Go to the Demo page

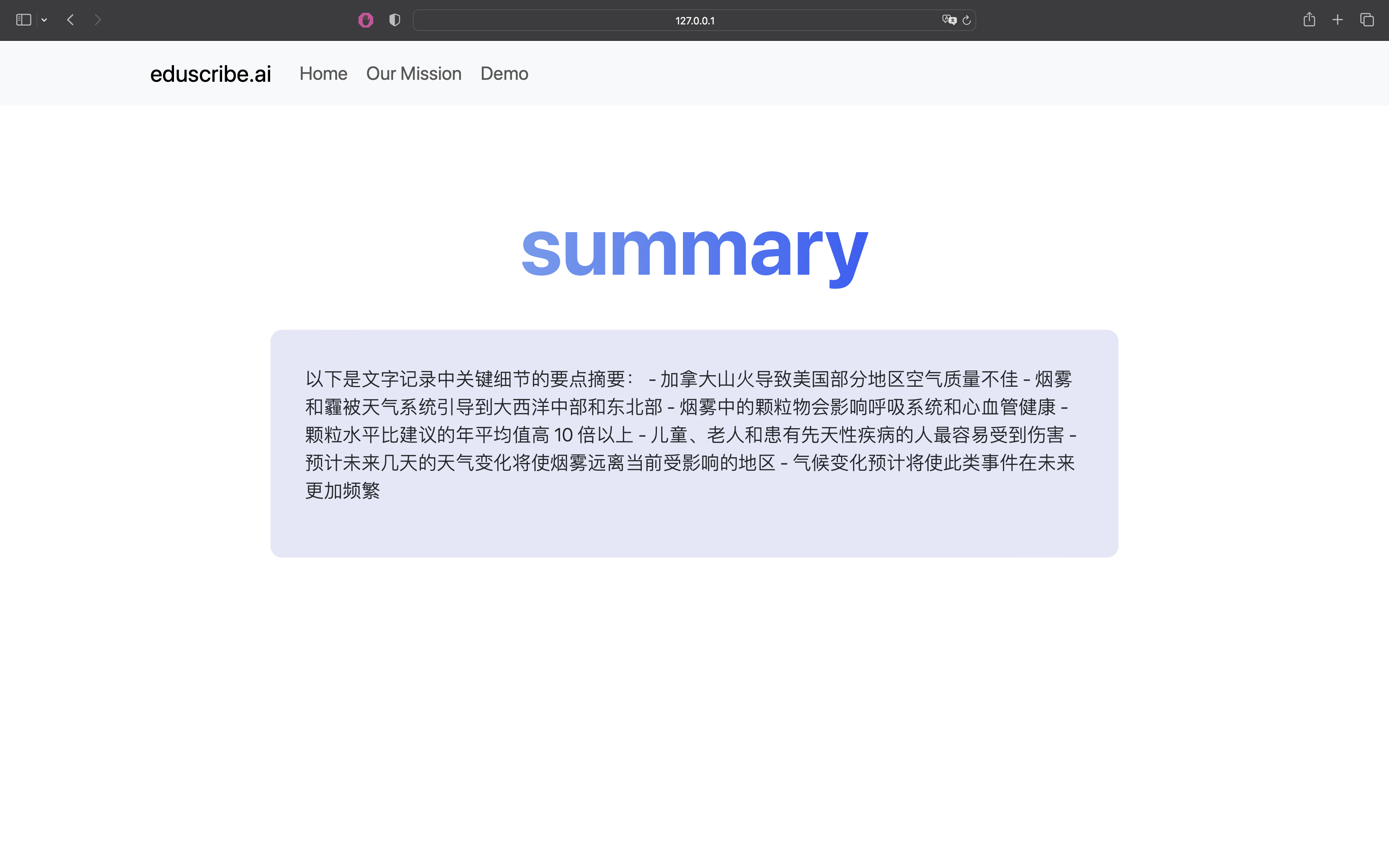tap(504, 74)
